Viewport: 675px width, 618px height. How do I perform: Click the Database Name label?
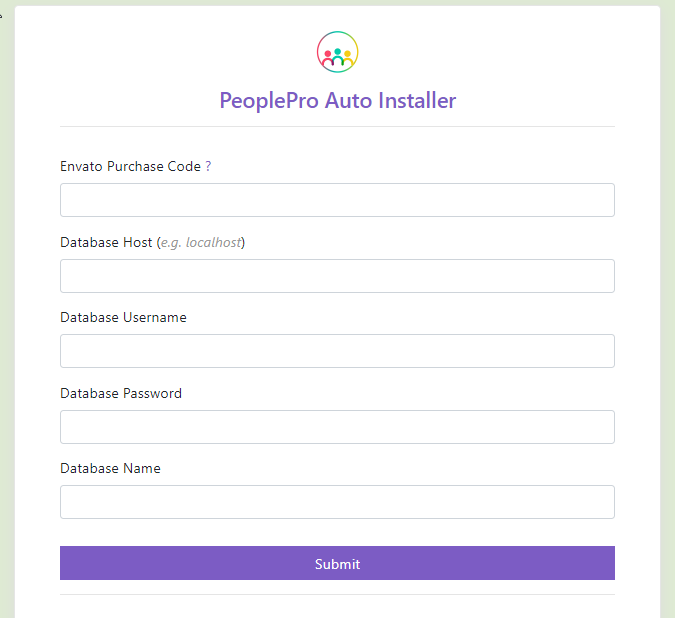point(110,469)
